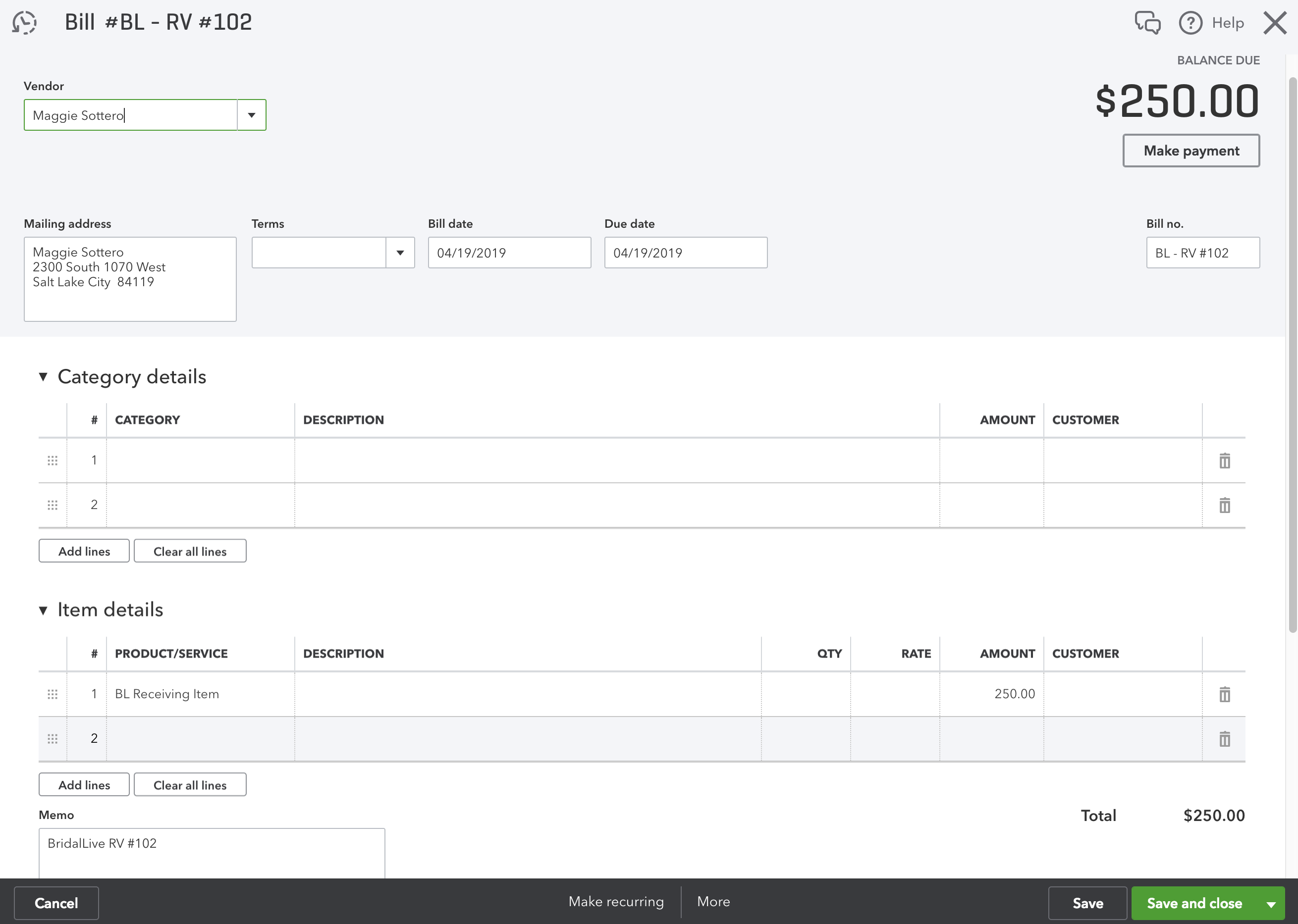The image size is (1298, 924).
Task: Collapse the Category details section
Action: [43, 377]
